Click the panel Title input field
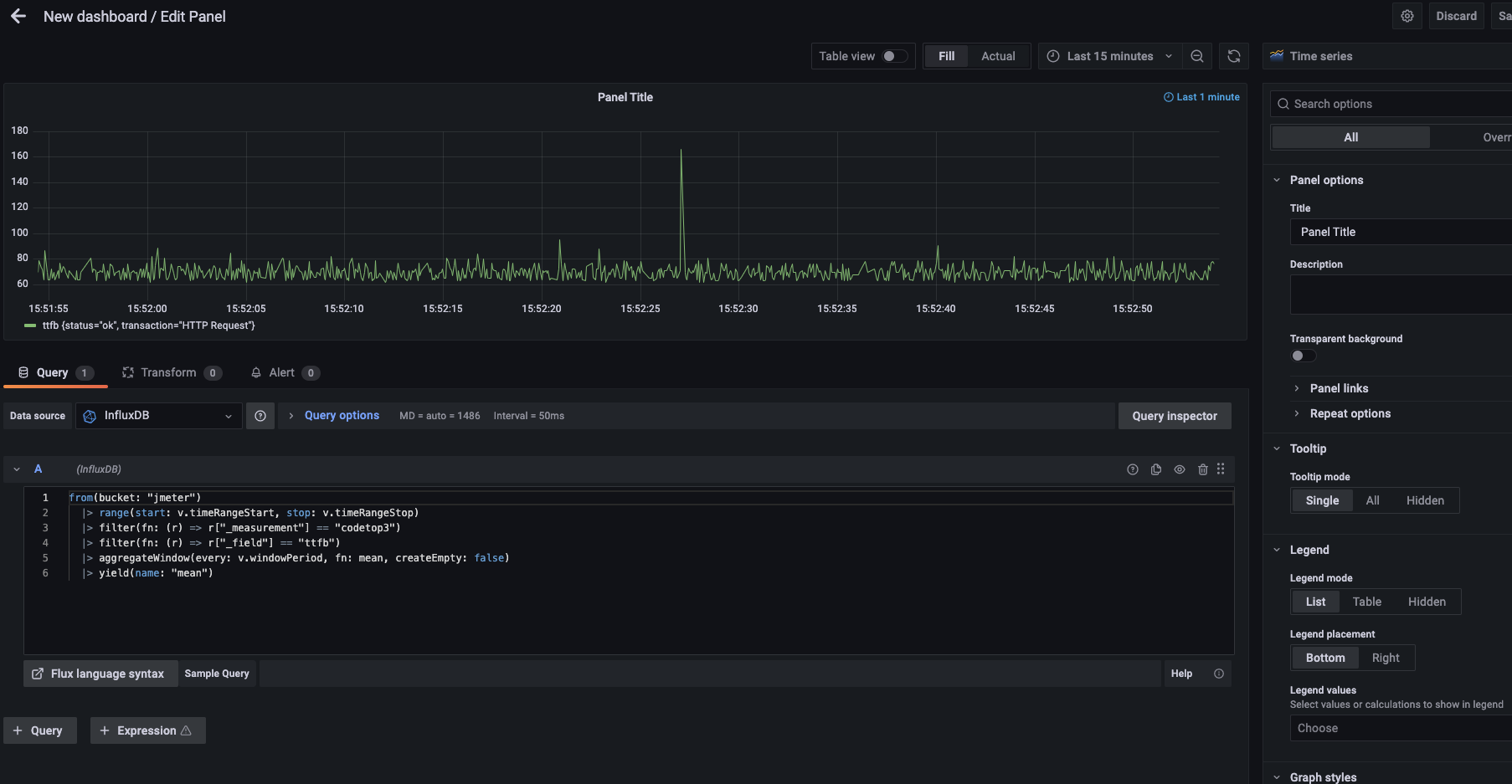This screenshot has width=1512, height=784. click(x=1399, y=232)
